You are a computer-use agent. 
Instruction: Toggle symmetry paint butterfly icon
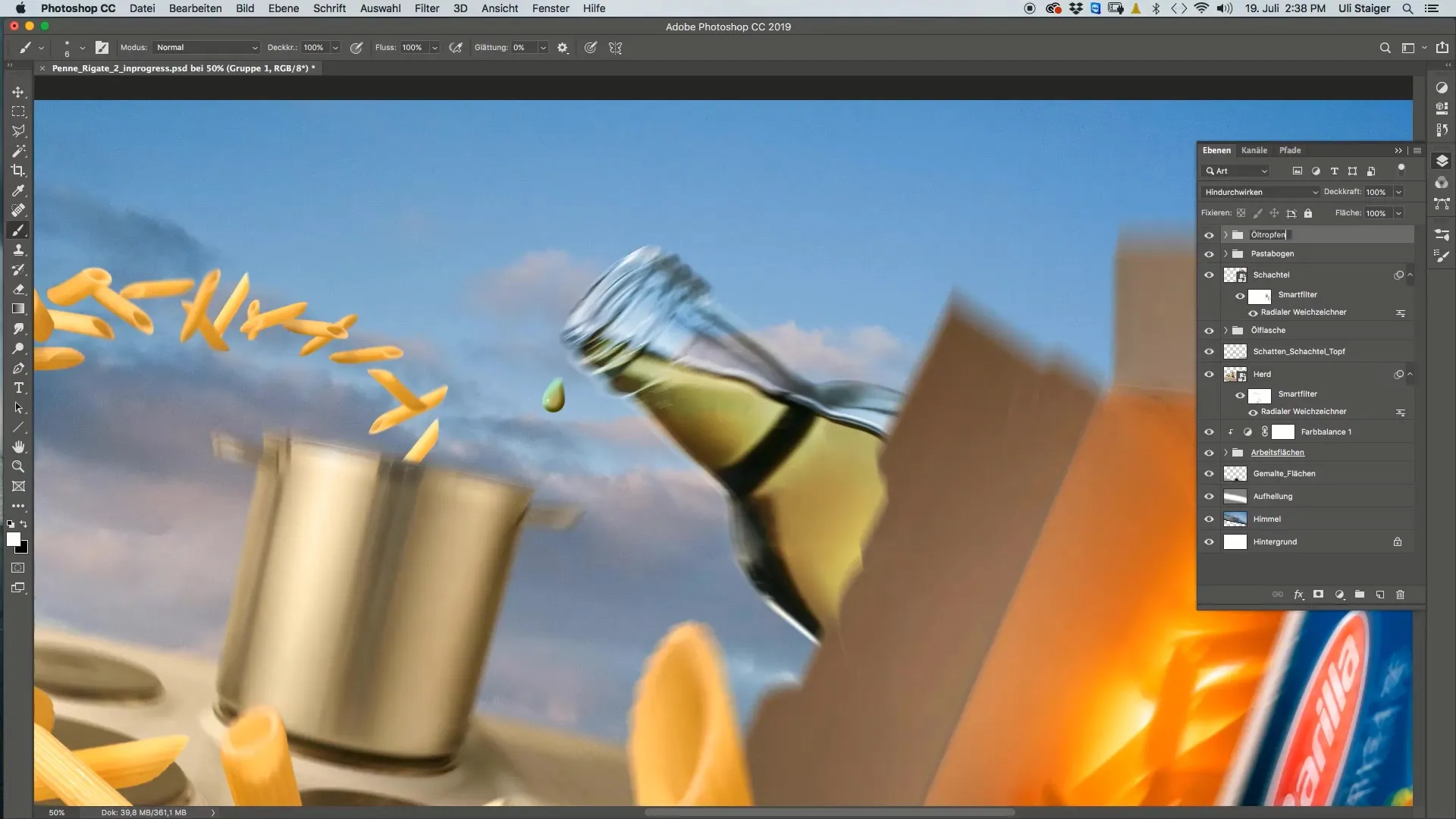point(616,48)
